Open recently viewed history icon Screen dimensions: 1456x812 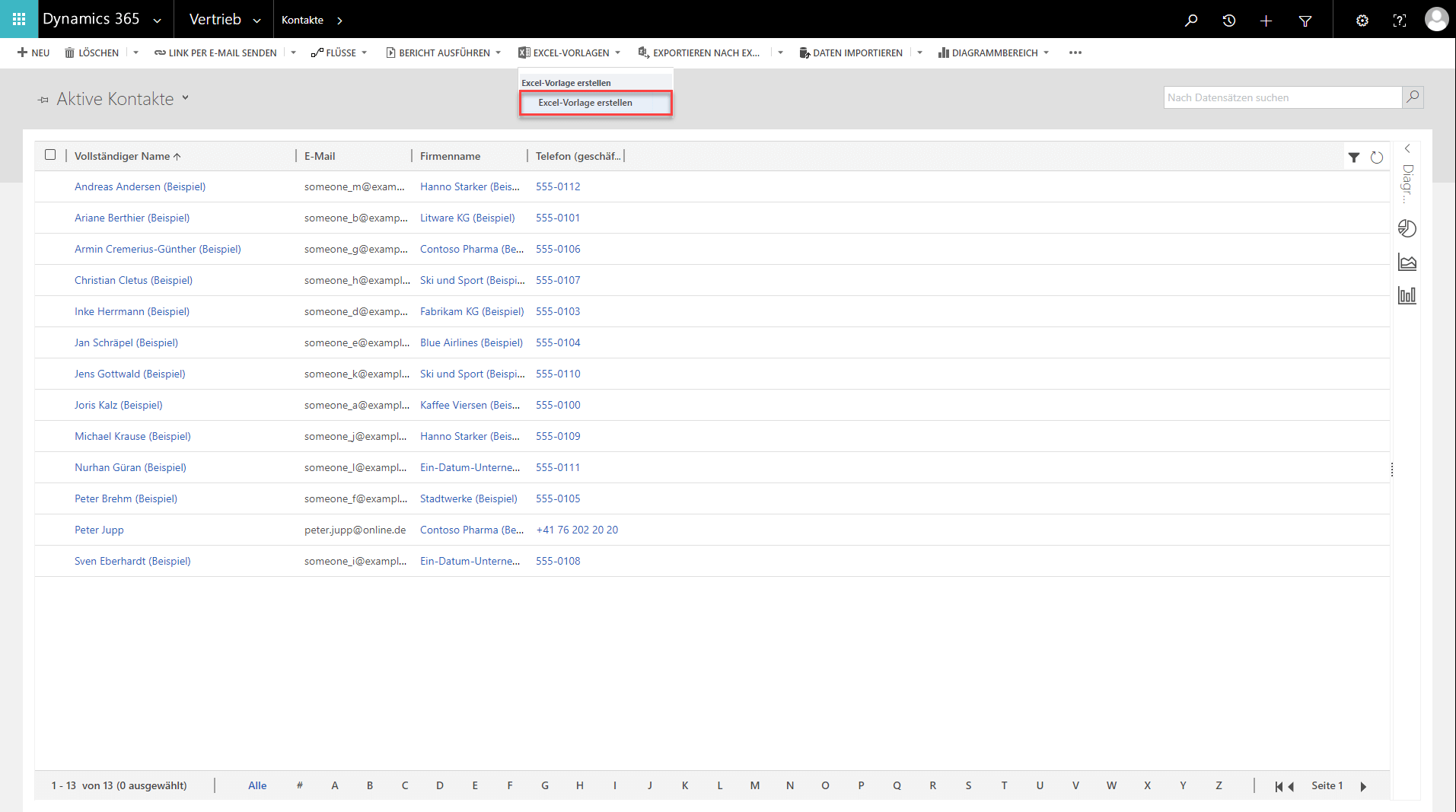[x=1228, y=21]
